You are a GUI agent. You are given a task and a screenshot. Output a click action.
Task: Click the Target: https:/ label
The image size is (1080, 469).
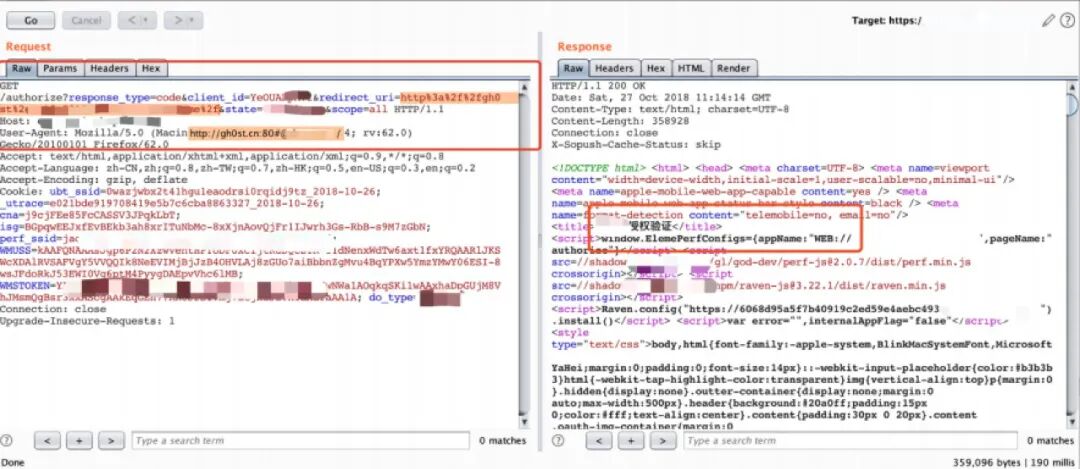886,21
